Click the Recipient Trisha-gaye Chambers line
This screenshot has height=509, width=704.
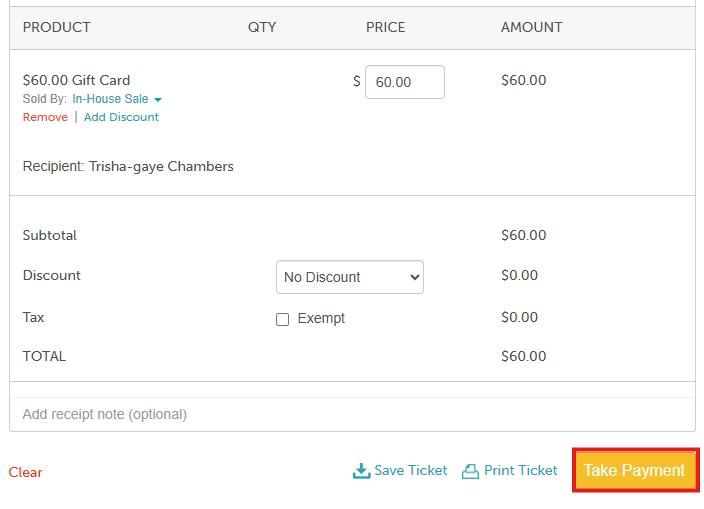(128, 166)
